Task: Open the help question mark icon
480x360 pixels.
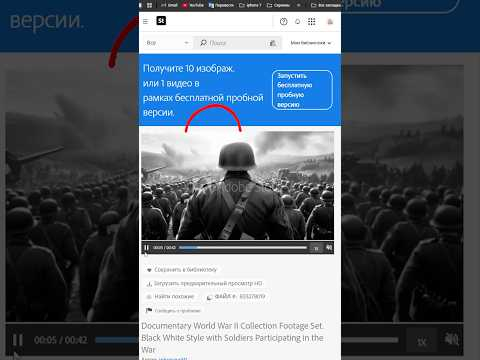Action: coord(283,22)
